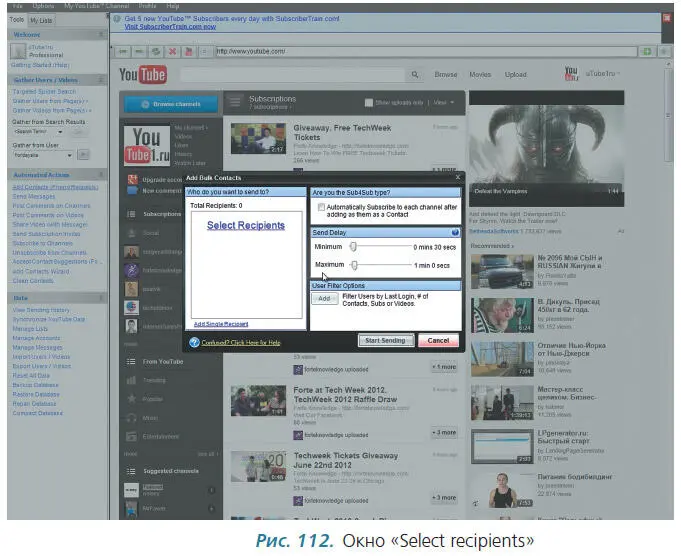Image resolution: width=681 pixels, height=556 pixels.
Task: Switch to the My Lists tab
Action: 41,20
